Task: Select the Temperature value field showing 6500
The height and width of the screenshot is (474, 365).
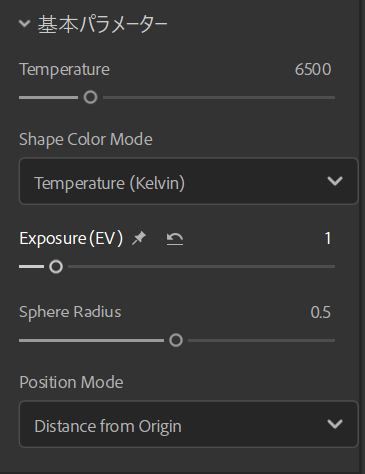Action: tap(313, 69)
